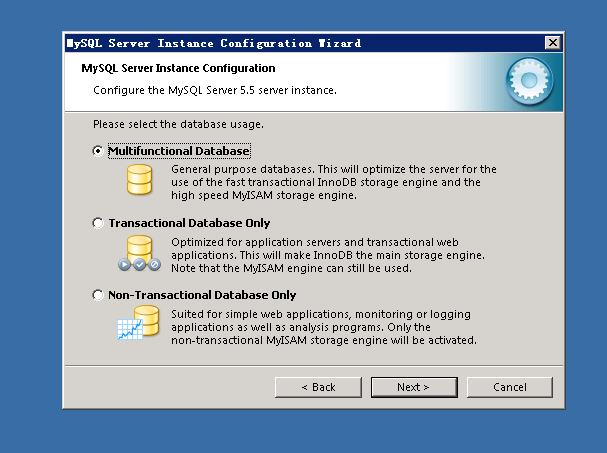Go to the next step with Next >
The height and width of the screenshot is (453, 607).
414,387
